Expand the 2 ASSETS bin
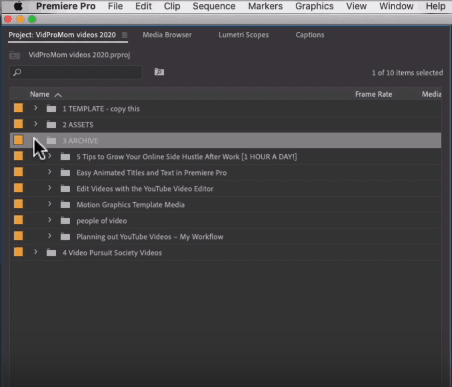This screenshot has width=452, height=387. point(36,124)
